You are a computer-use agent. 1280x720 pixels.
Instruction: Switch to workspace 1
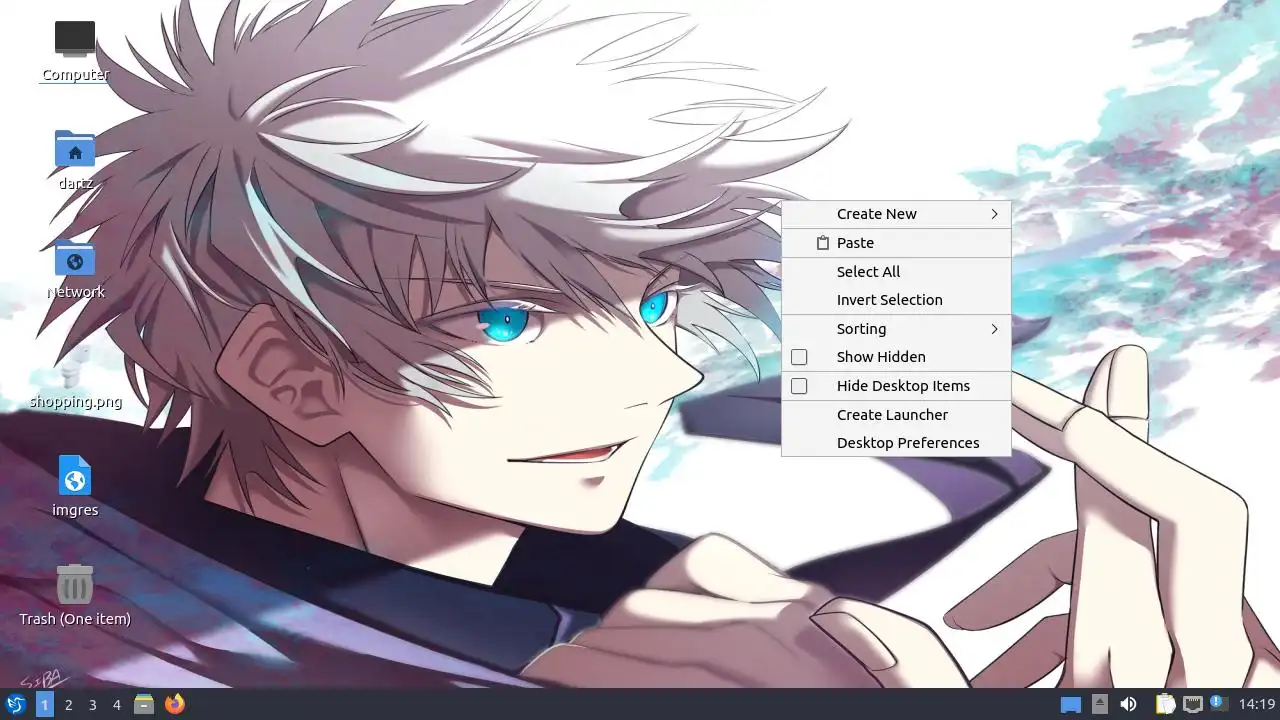(x=45, y=705)
